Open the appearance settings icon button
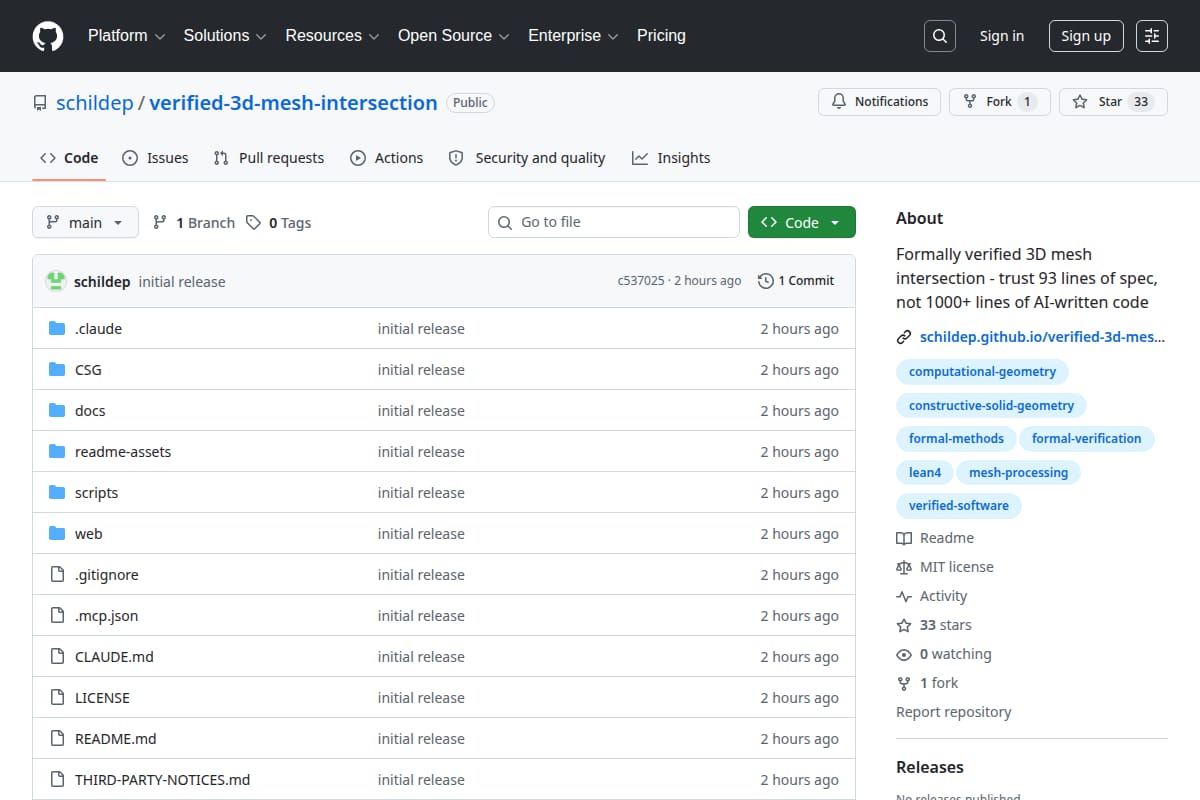 click(x=1152, y=36)
